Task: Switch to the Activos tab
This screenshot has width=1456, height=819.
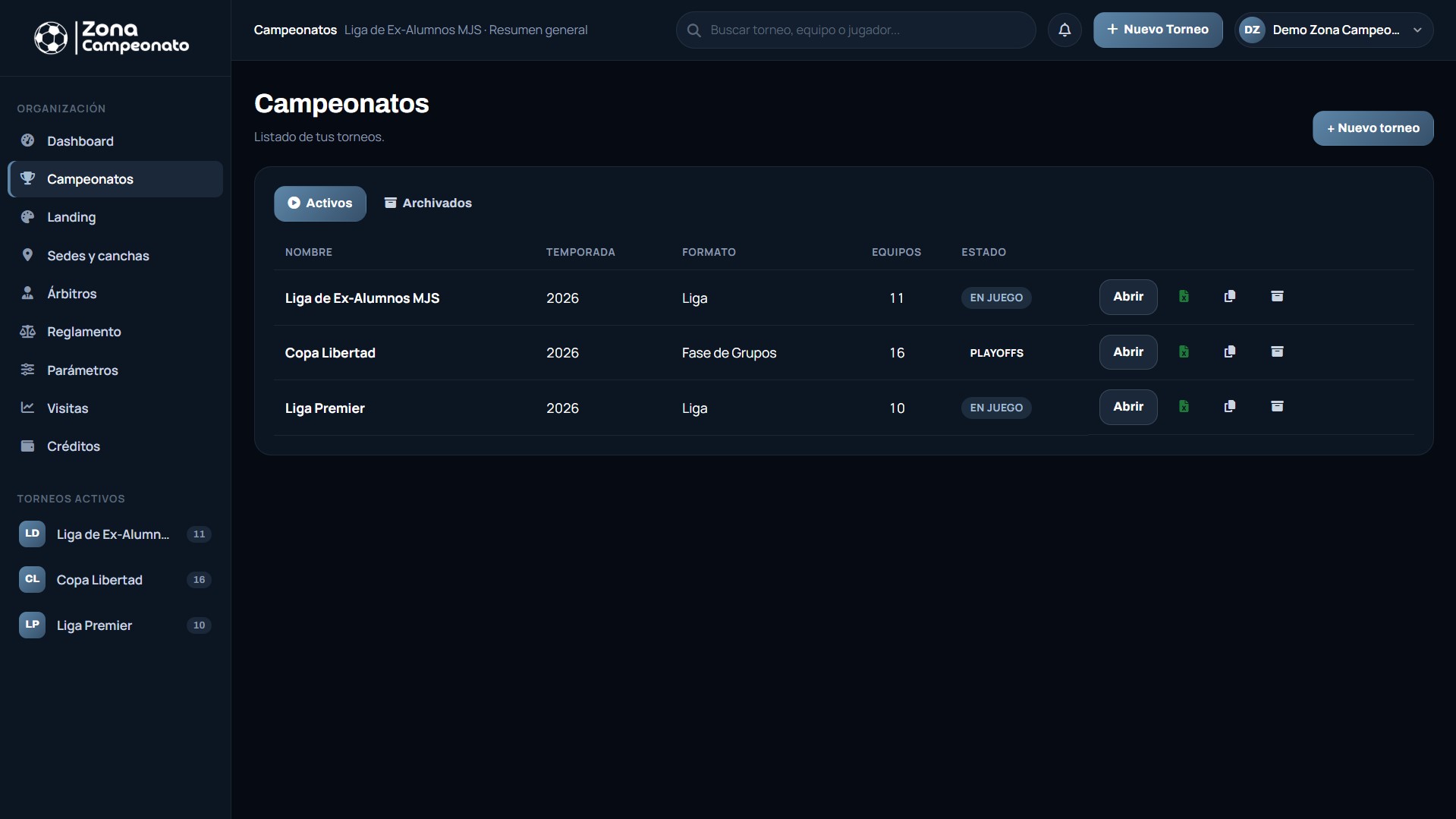Action: point(320,203)
